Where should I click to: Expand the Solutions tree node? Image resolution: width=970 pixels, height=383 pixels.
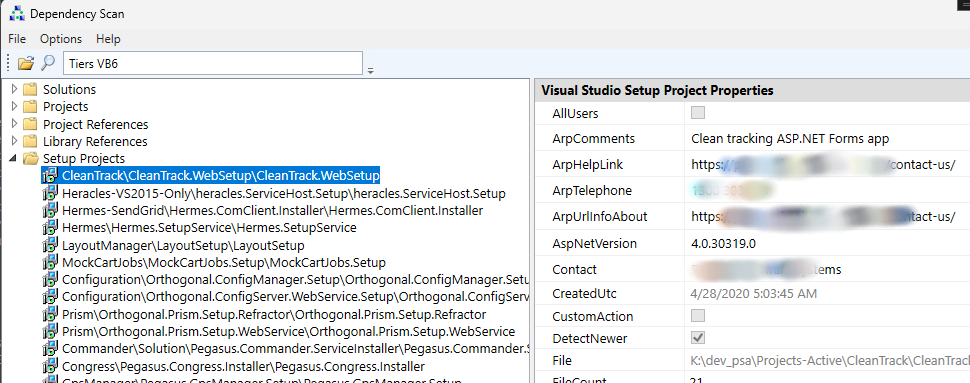pyautogui.click(x=15, y=89)
